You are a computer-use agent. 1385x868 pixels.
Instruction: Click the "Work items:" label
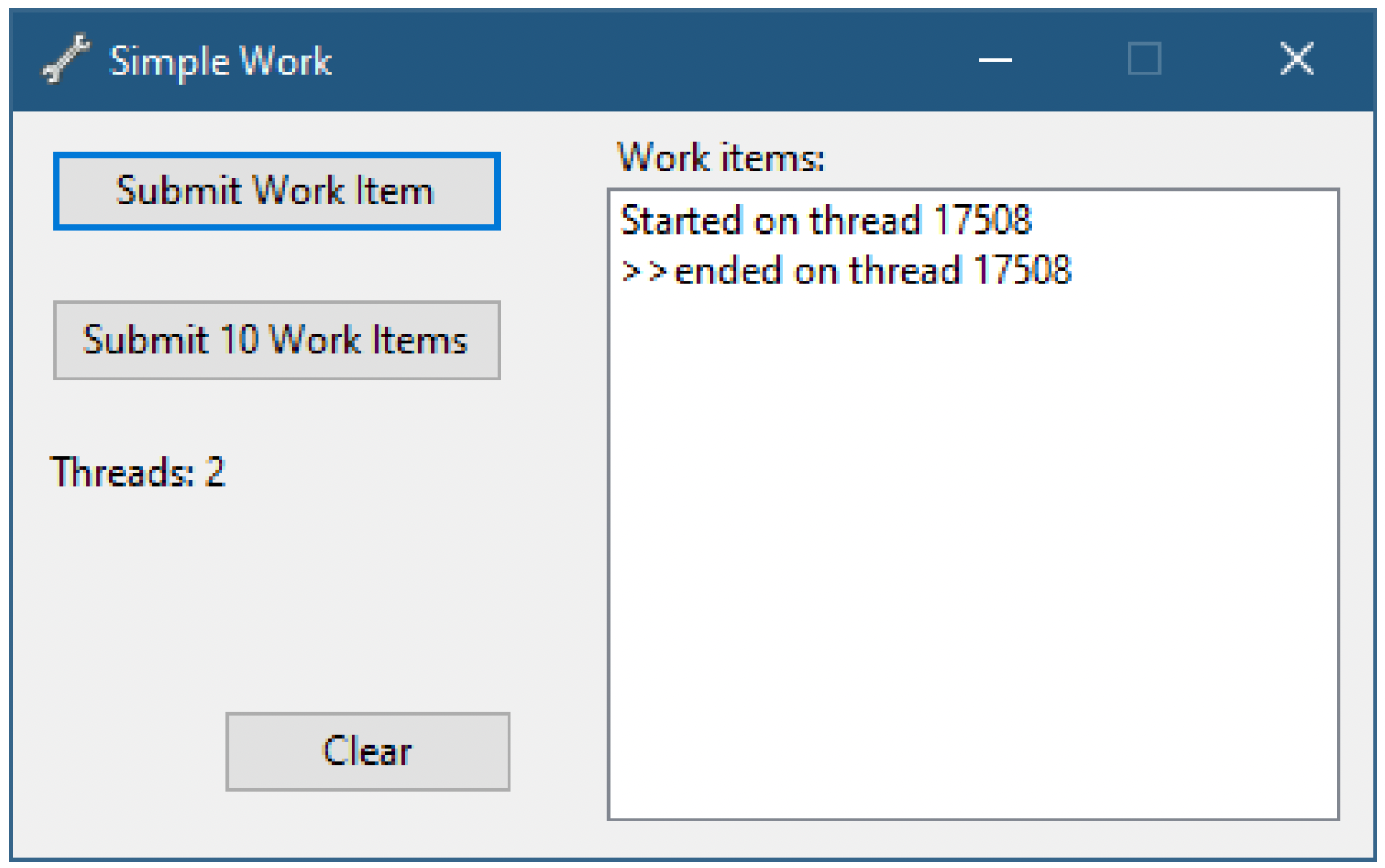click(721, 158)
